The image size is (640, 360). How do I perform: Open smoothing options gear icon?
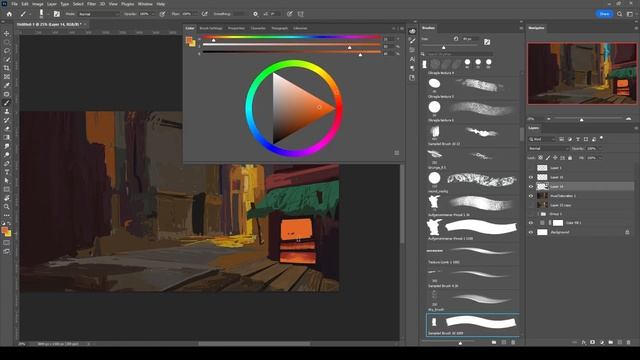tap(256, 14)
